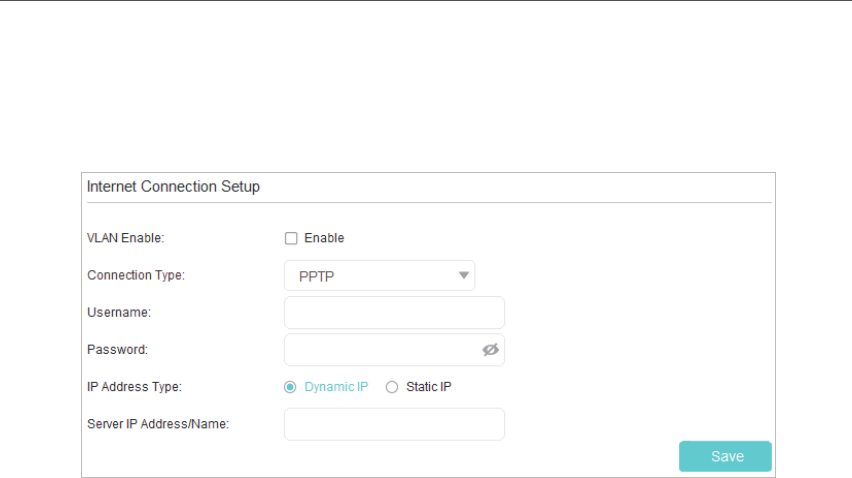Click the "Server IP Address/Name:" field label
852x478 pixels.
[x=158, y=424]
